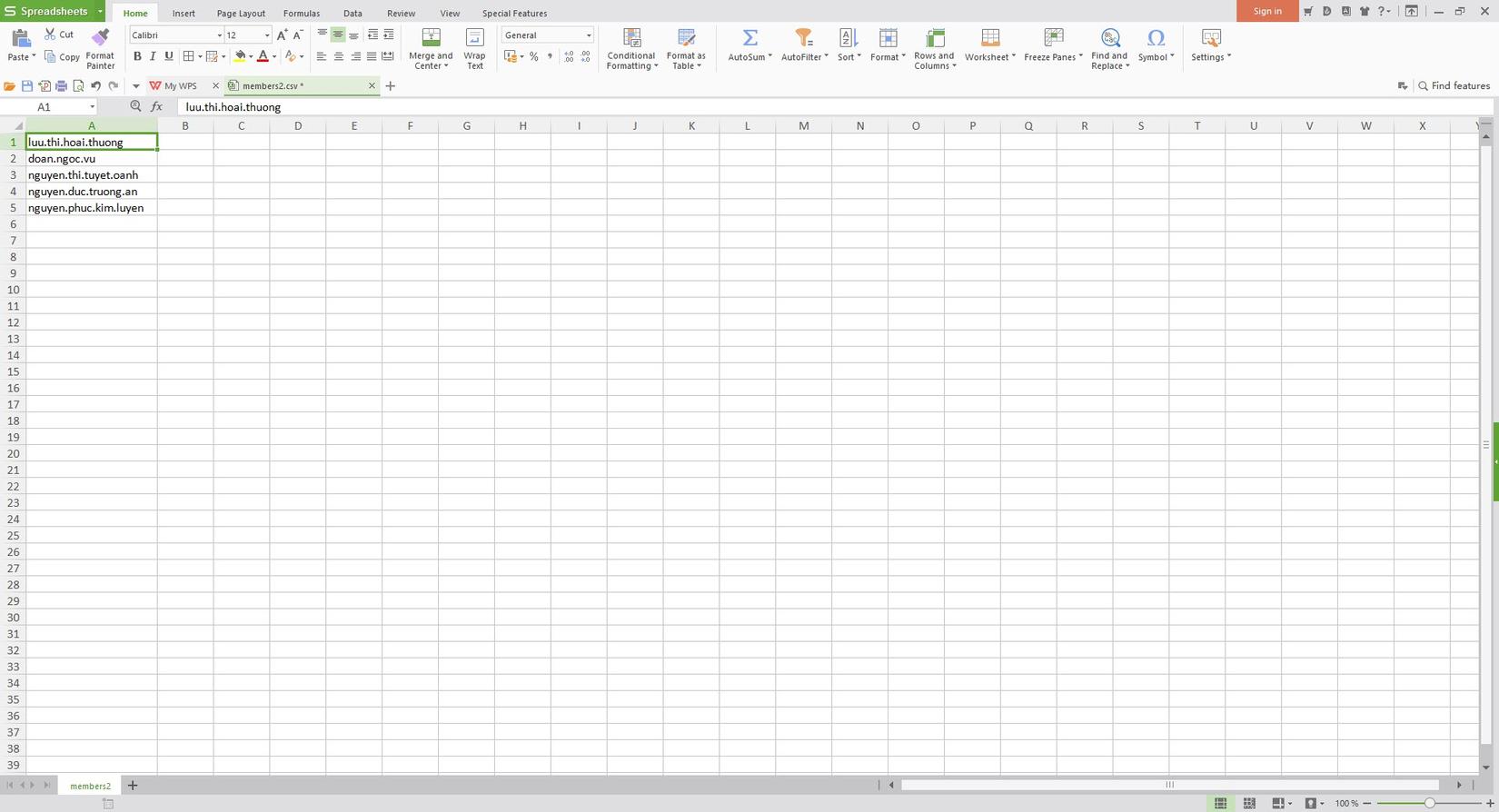Activate the Format Painter brush
Viewport: 1499px width, 812px height.
point(100,38)
